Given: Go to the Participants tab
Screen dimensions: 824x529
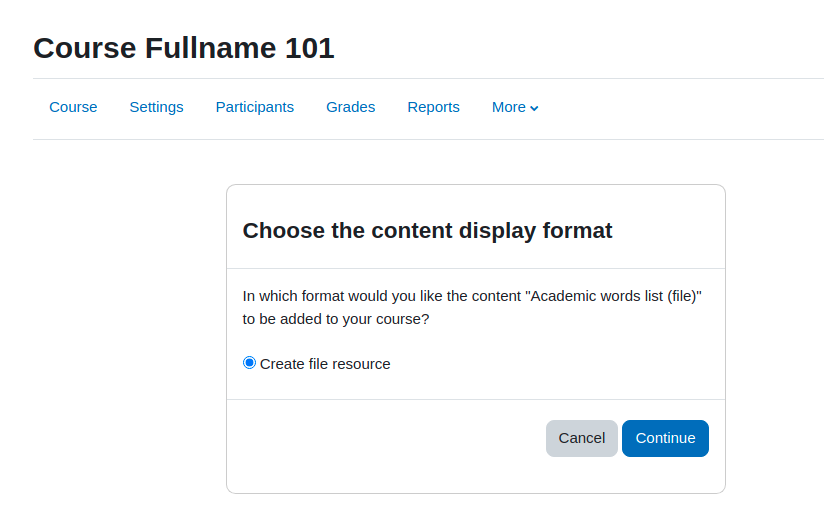Looking at the screenshot, I should click(255, 107).
